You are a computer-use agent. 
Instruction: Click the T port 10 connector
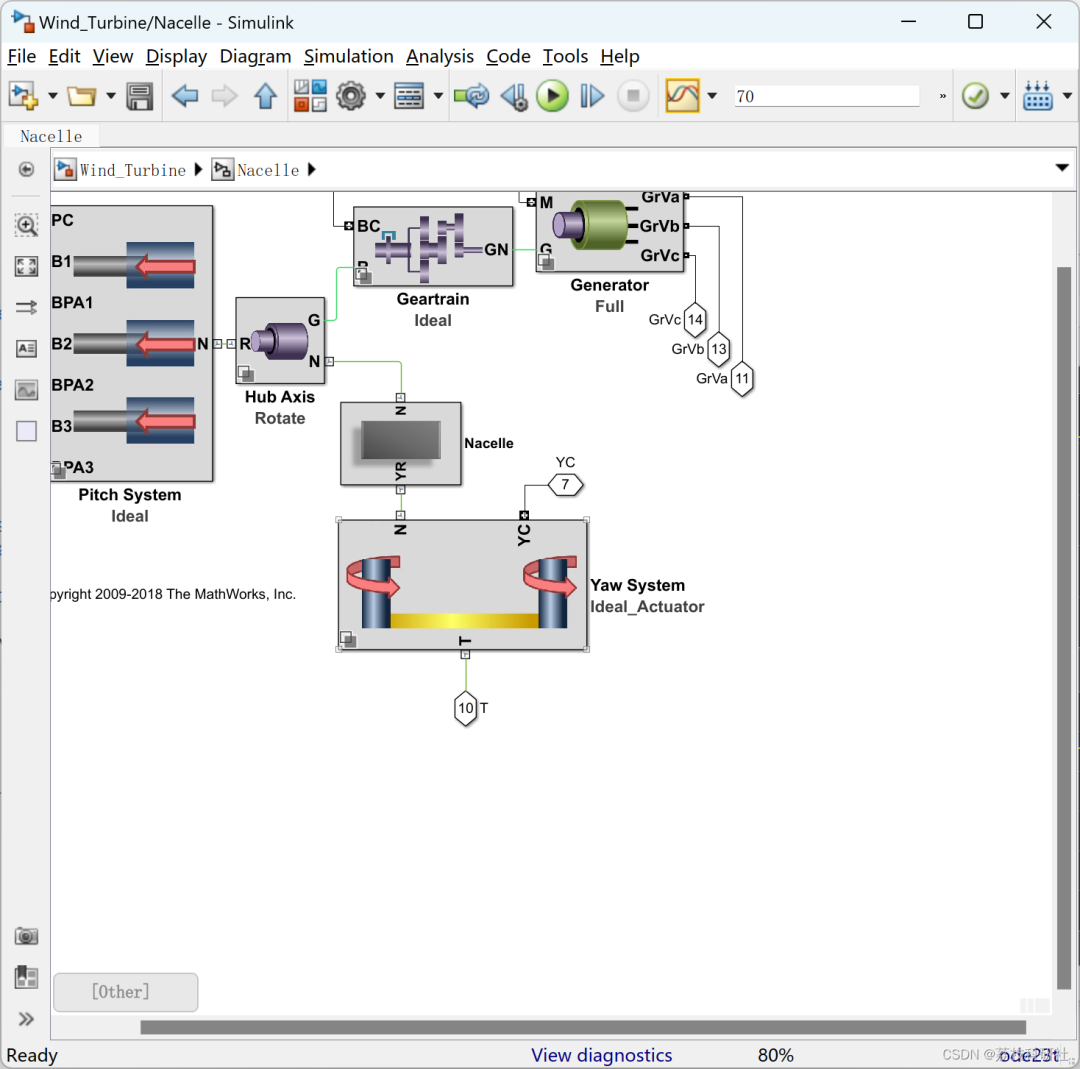coord(466,708)
